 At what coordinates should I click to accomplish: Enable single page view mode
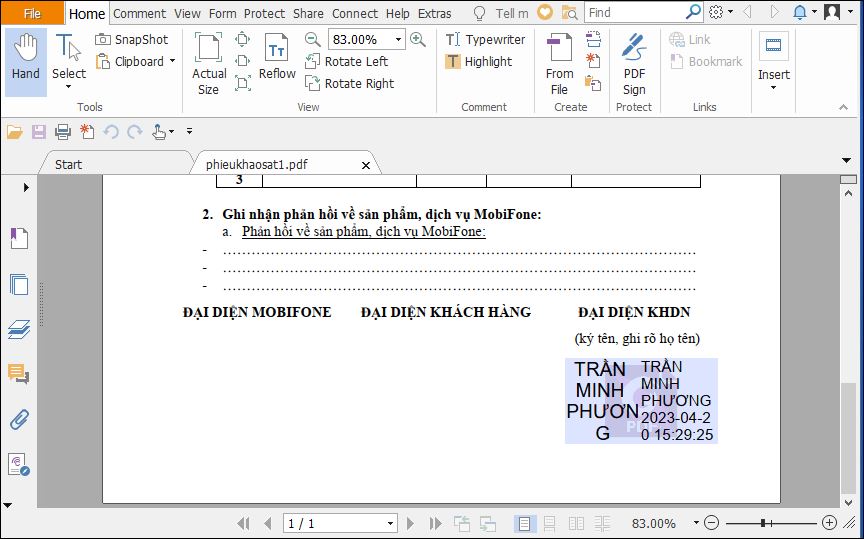click(524, 523)
